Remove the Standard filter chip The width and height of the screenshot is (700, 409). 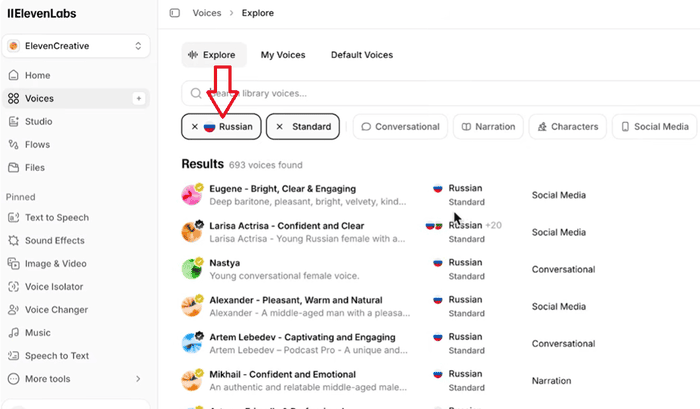[279, 127]
